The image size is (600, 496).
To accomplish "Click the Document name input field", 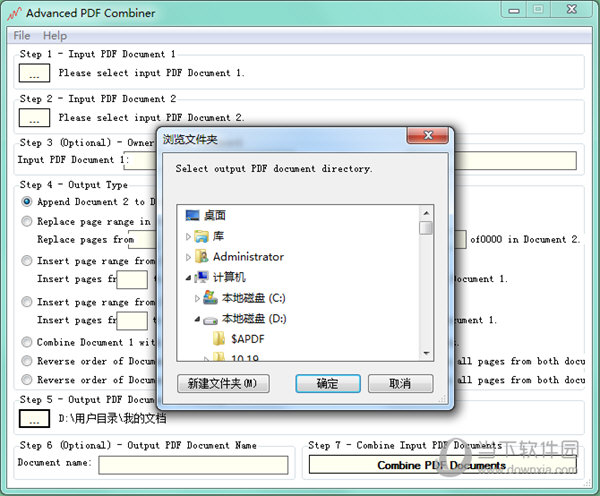I will pyautogui.click(x=193, y=465).
